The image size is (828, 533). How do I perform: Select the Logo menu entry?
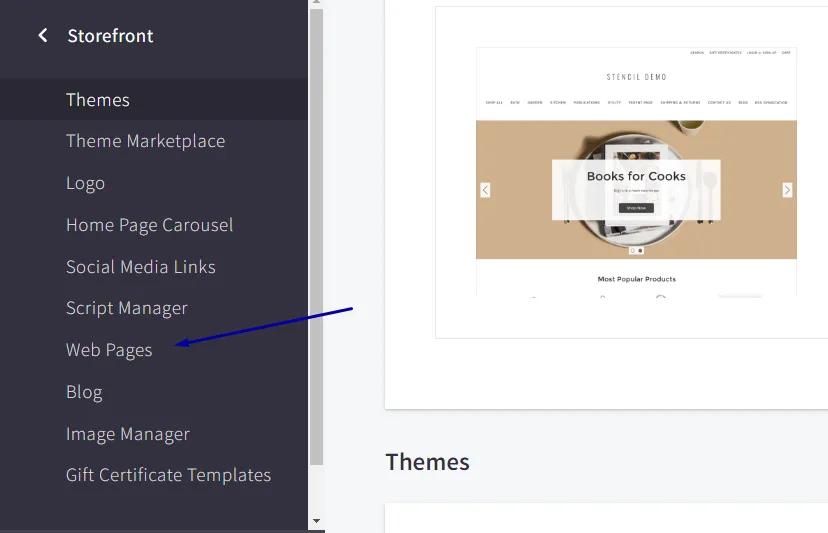point(85,183)
